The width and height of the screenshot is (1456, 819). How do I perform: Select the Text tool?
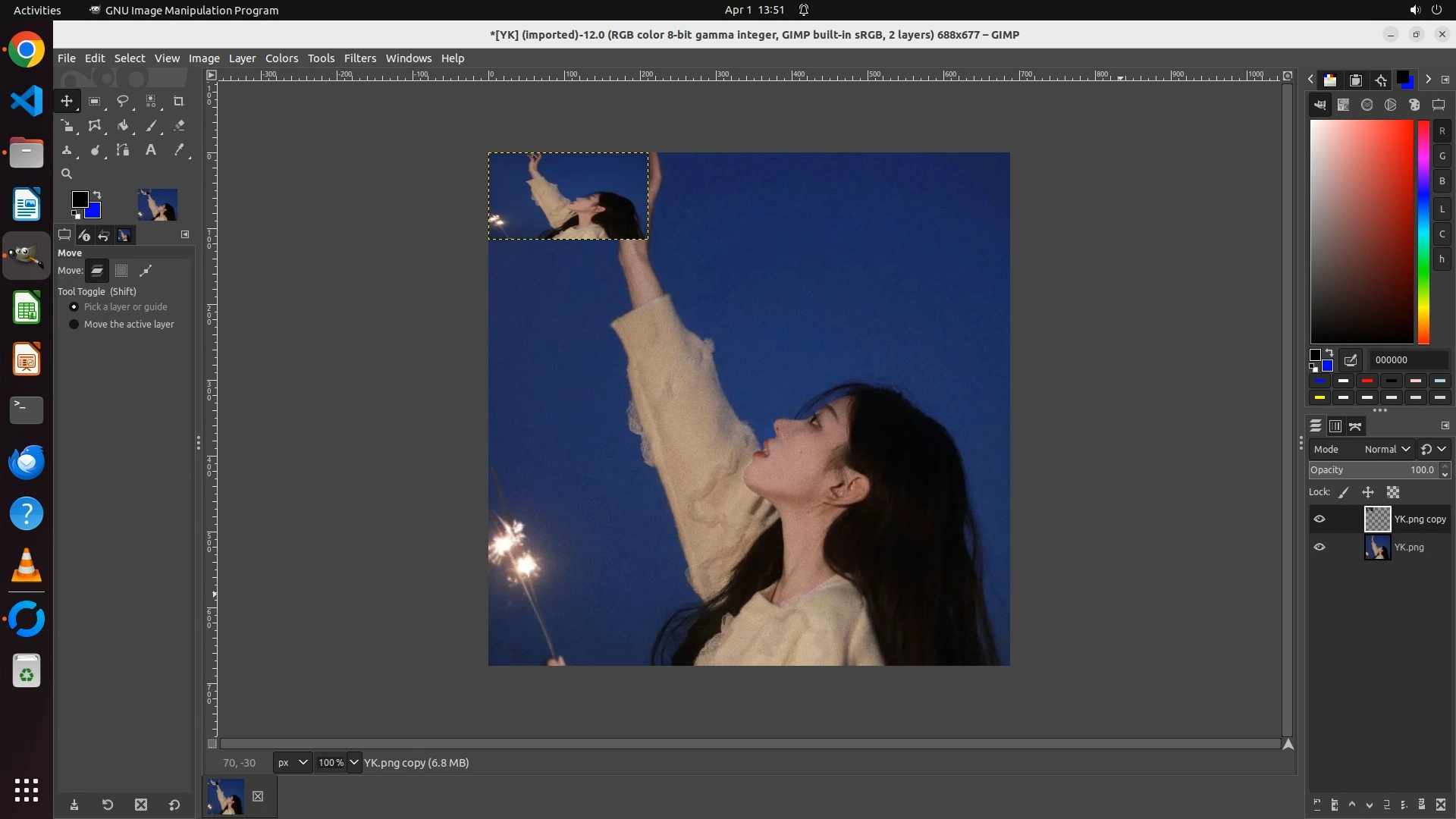click(x=151, y=150)
